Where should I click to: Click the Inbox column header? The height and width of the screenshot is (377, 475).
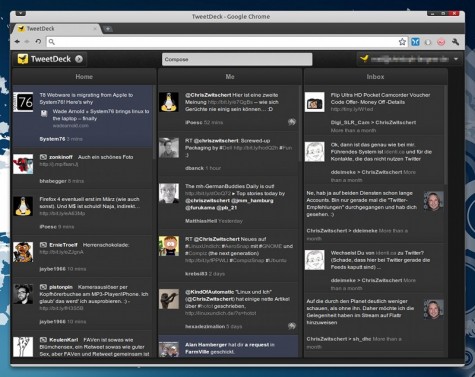375,77
